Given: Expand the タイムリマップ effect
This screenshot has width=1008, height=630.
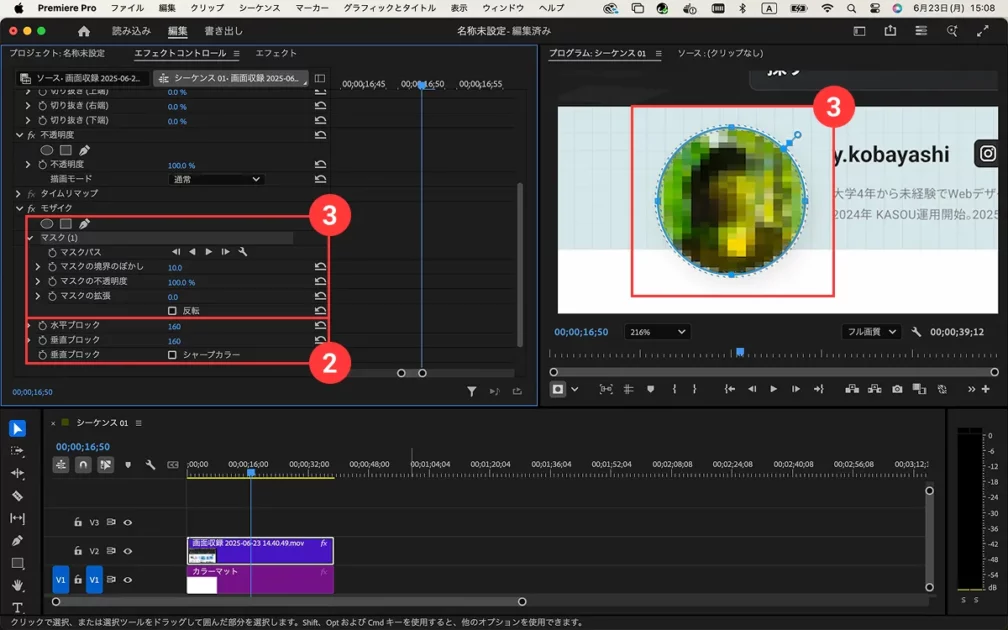Looking at the screenshot, I should point(18,194).
